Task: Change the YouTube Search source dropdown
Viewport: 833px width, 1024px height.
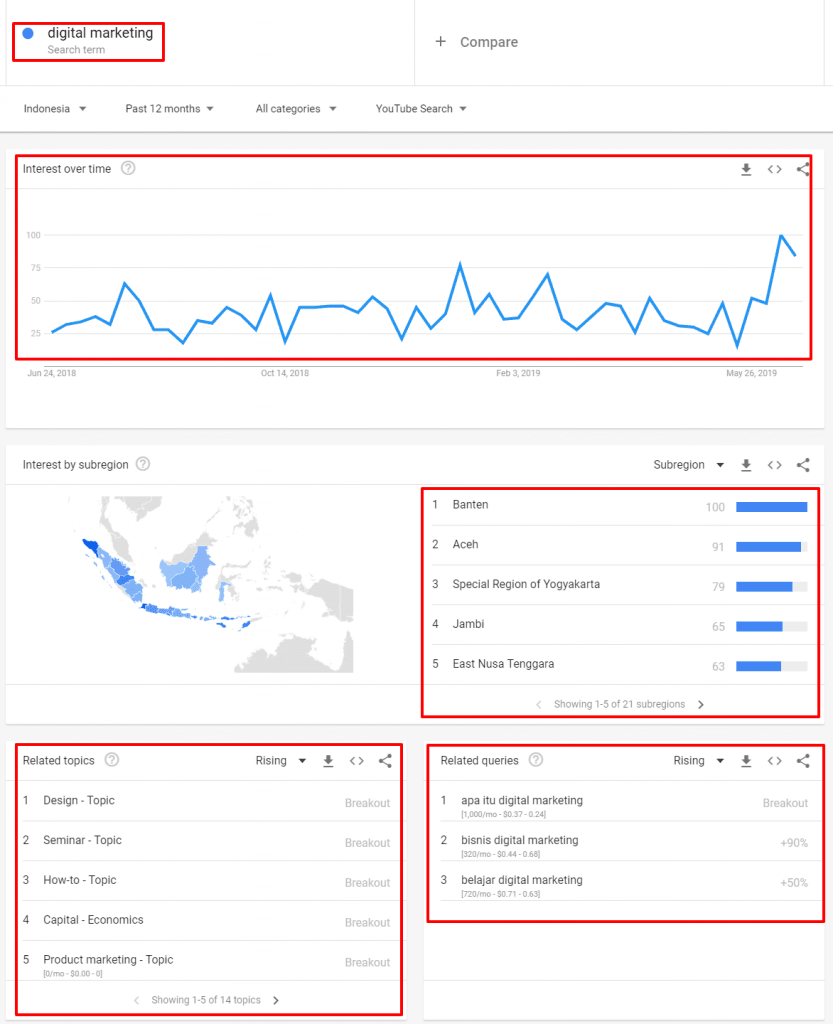Action: [421, 109]
